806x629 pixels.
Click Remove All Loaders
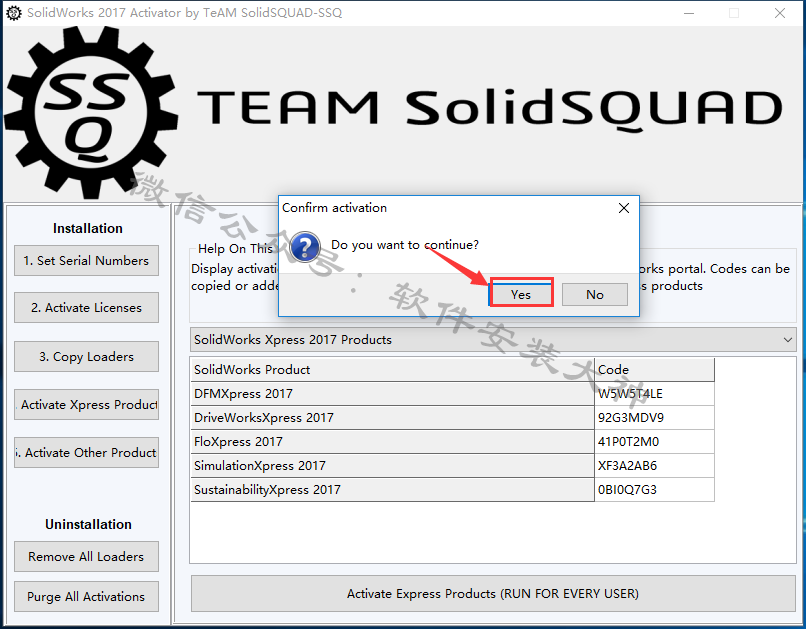point(86,557)
